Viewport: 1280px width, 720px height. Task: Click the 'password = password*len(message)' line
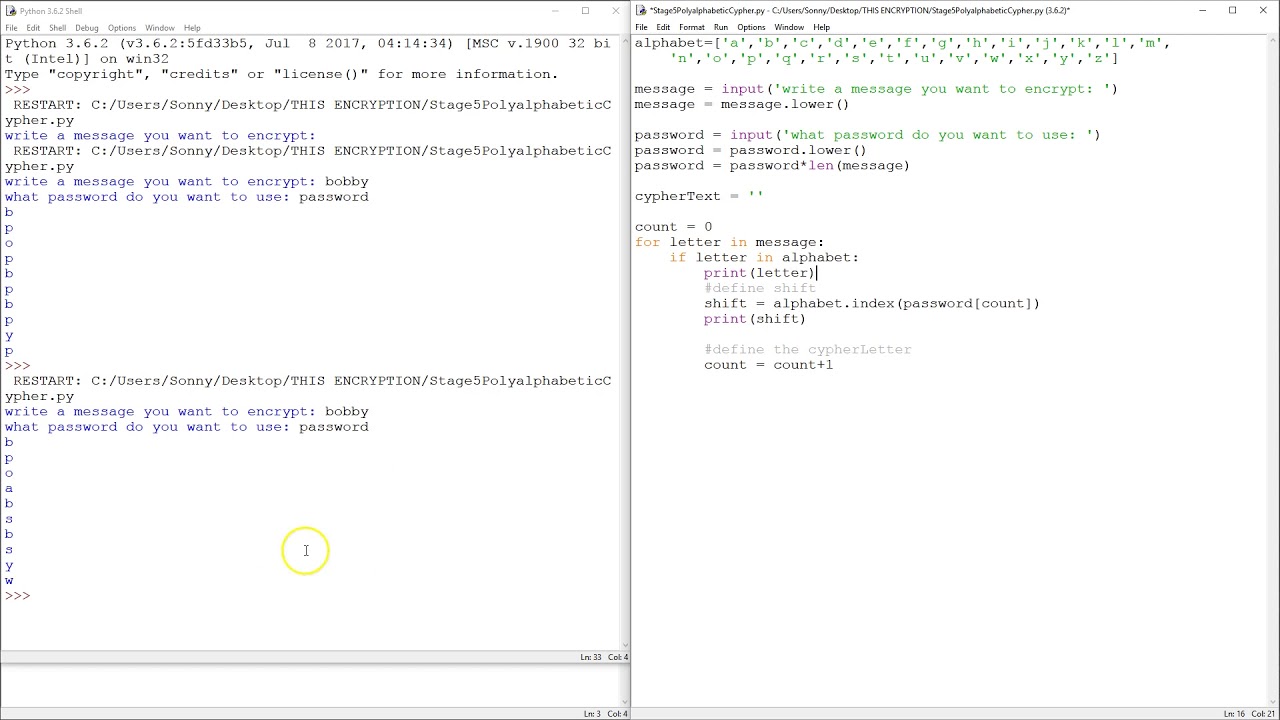coord(772,165)
